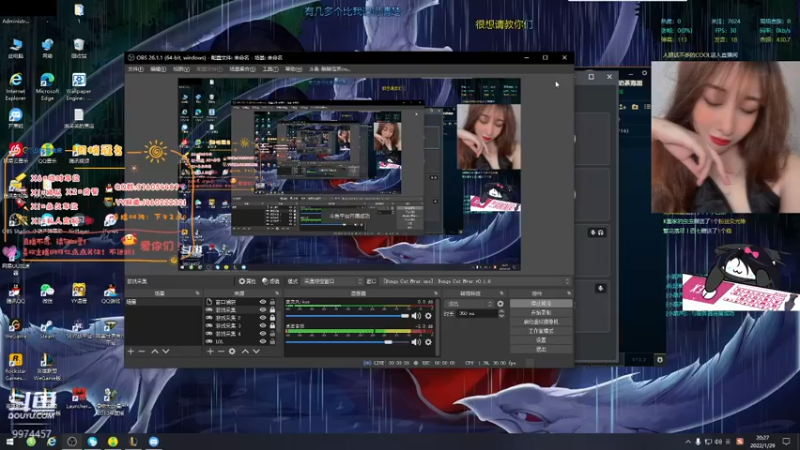Open WeGame desktop shortcut
The height and width of the screenshot is (450, 800).
15,329
